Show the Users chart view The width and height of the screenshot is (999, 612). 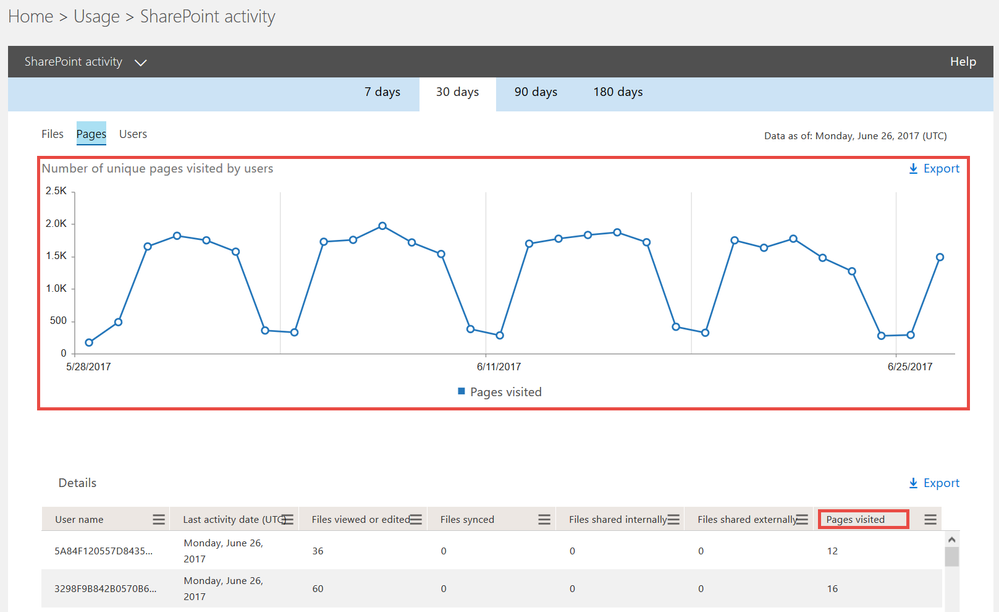[x=133, y=134]
